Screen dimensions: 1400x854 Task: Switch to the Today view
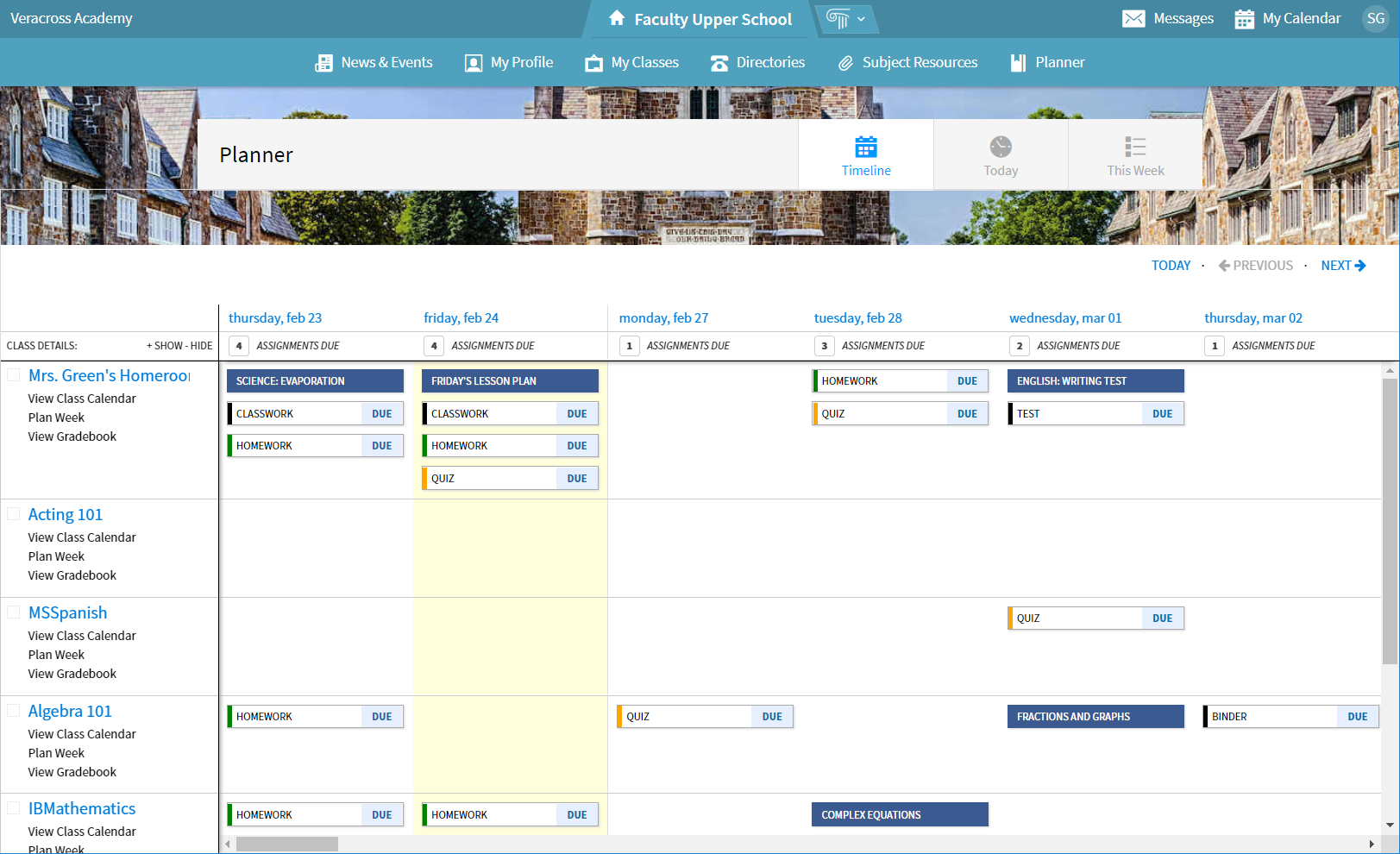point(1000,154)
